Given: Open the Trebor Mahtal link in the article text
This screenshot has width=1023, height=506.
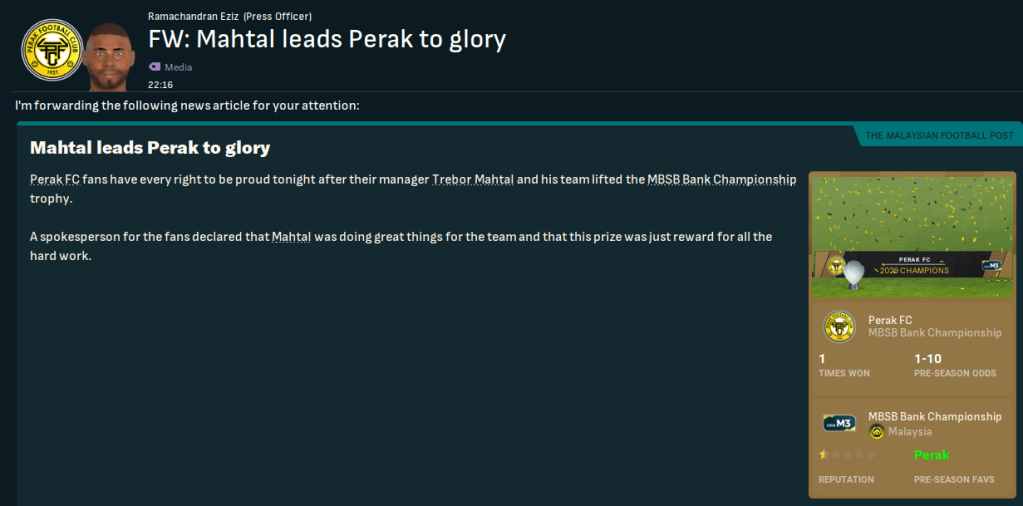Looking at the screenshot, I should [473, 180].
